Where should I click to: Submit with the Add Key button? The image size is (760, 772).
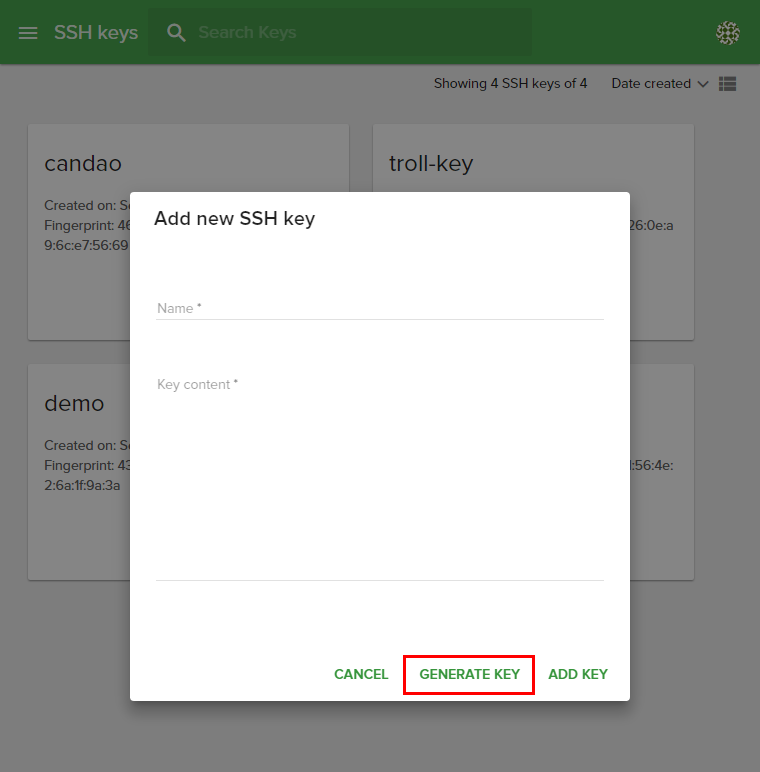click(578, 674)
